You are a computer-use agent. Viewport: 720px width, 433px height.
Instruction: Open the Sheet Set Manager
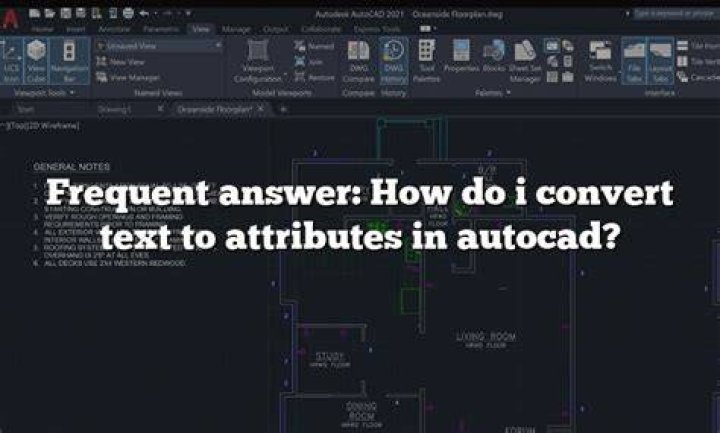pyautogui.click(x=525, y=62)
